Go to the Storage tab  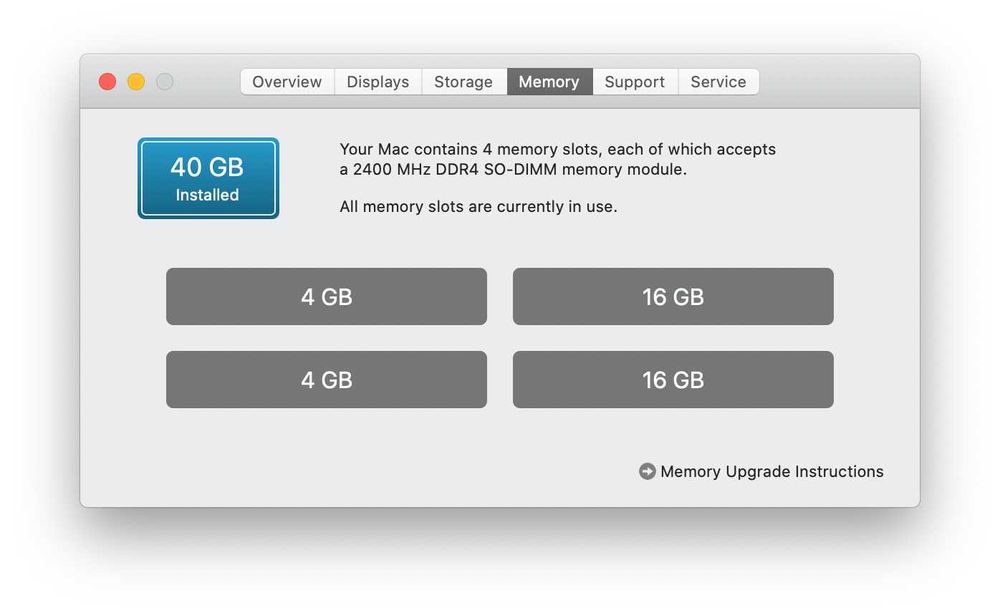coord(463,82)
